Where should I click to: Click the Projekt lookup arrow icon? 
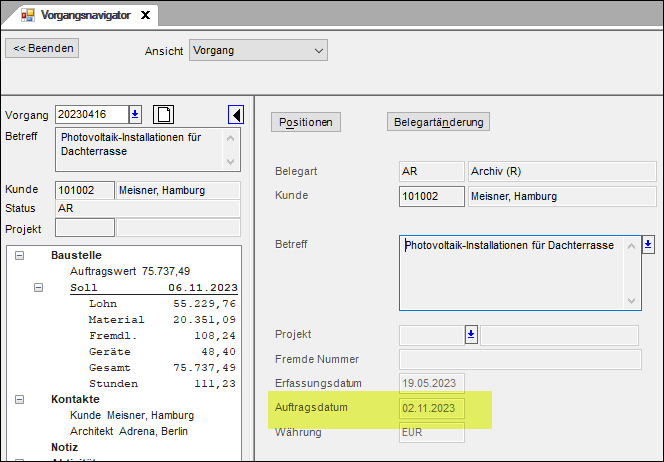pos(472,335)
